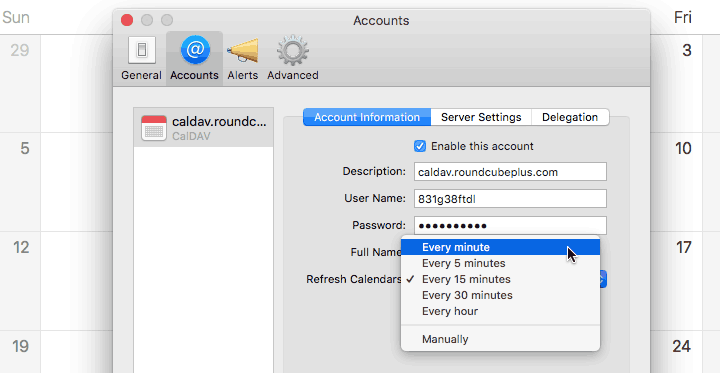Switch to Server Settings tab
720x373 pixels.
481,117
